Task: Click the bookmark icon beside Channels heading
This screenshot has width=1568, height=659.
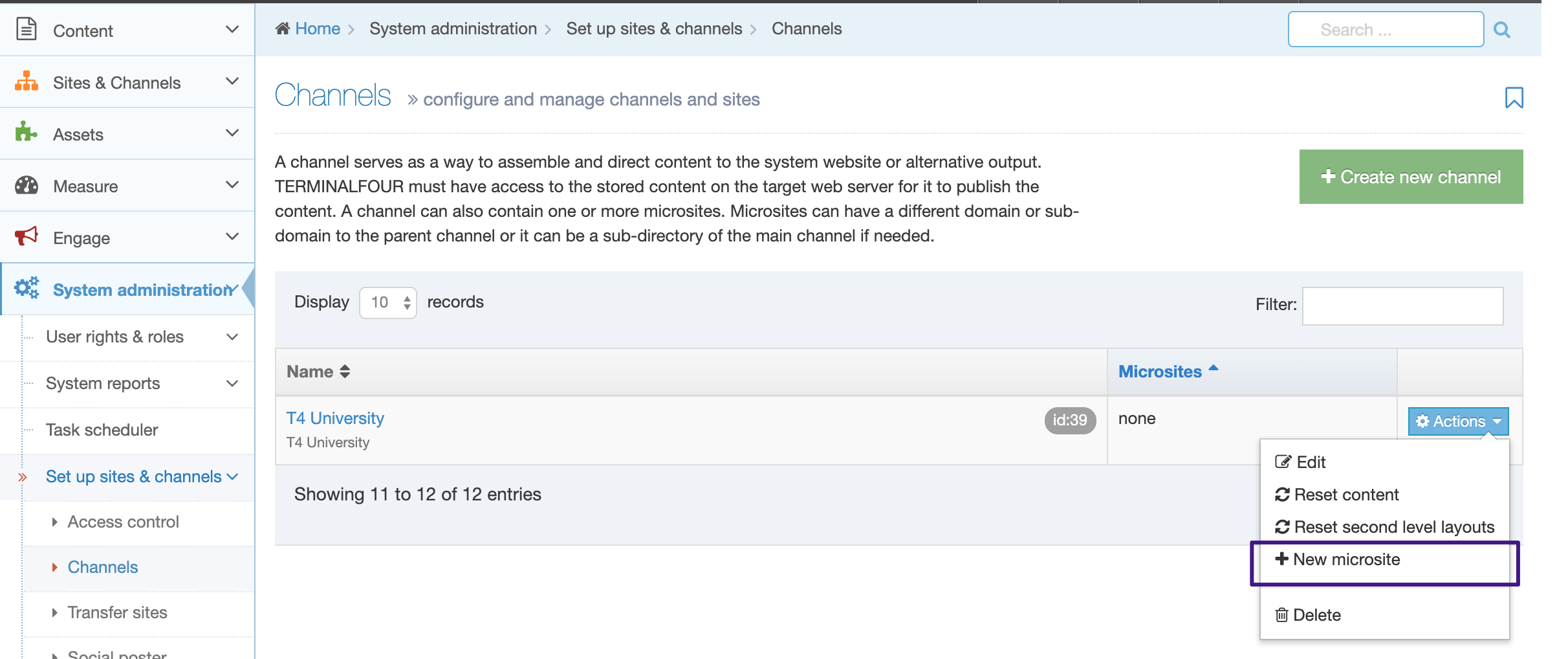Action: pos(1514,98)
